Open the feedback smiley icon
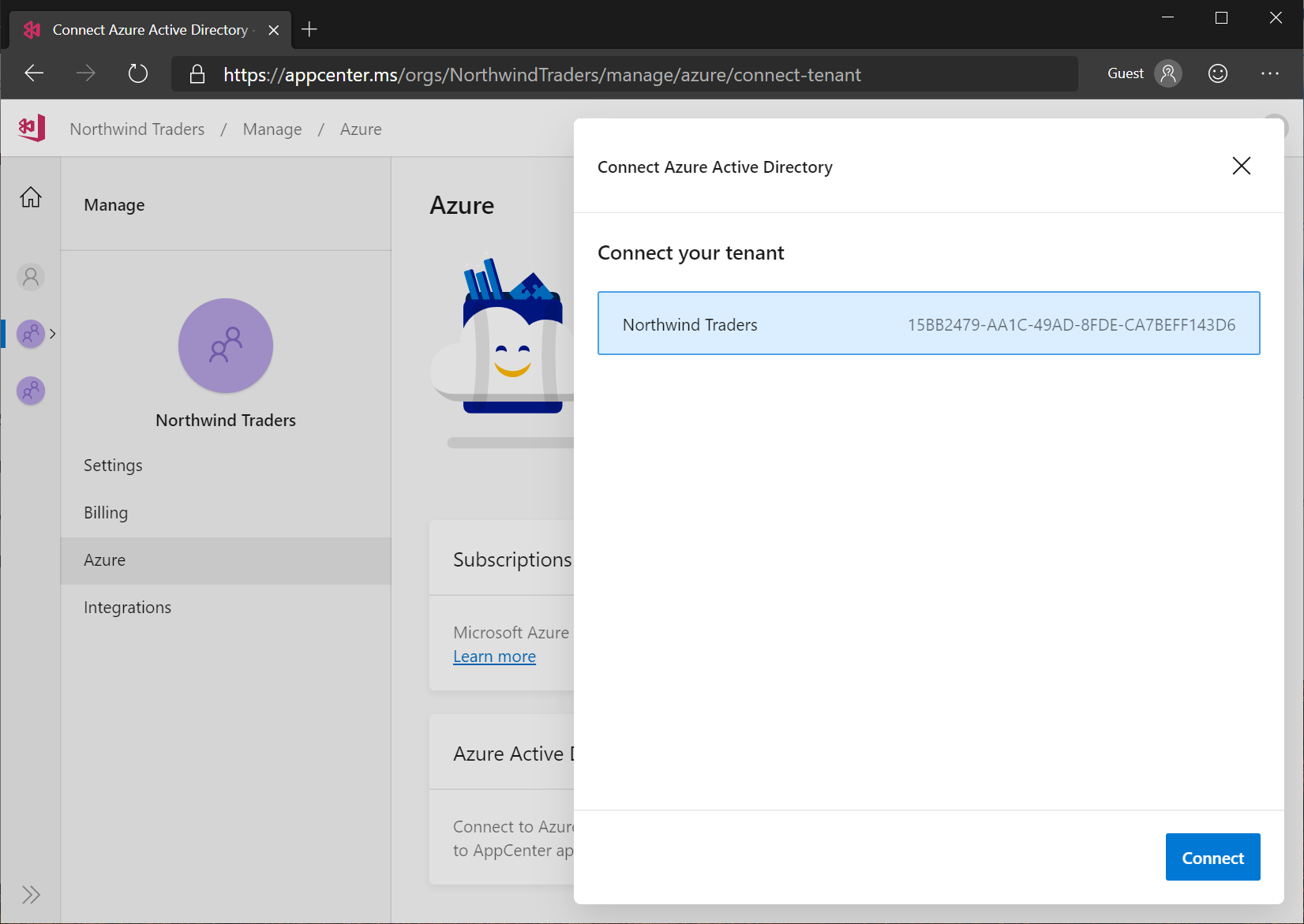The width and height of the screenshot is (1304, 924). (1217, 73)
